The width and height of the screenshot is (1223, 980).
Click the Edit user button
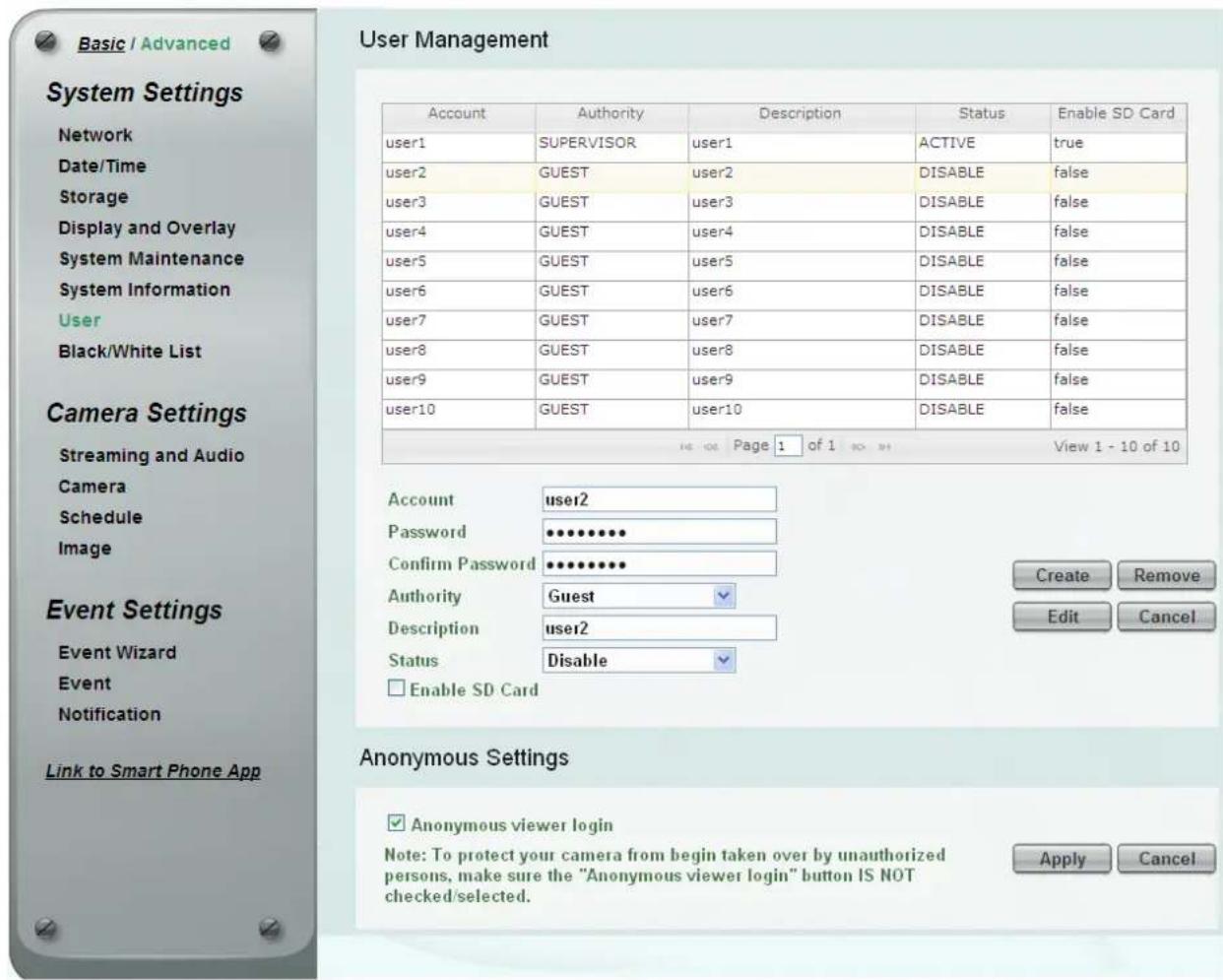click(1062, 617)
